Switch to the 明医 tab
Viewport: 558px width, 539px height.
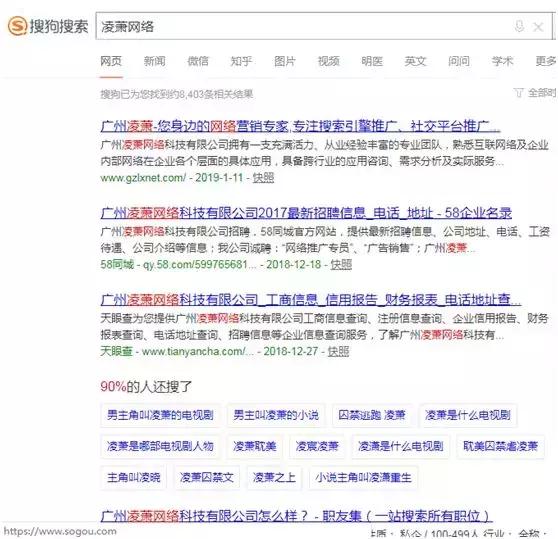(372, 61)
